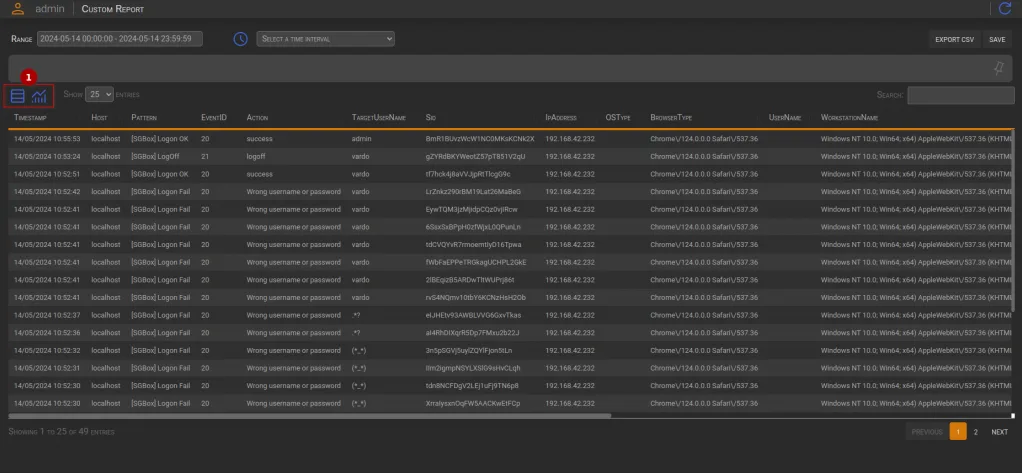
Task: Click the date Range input field
Action: [120, 39]
